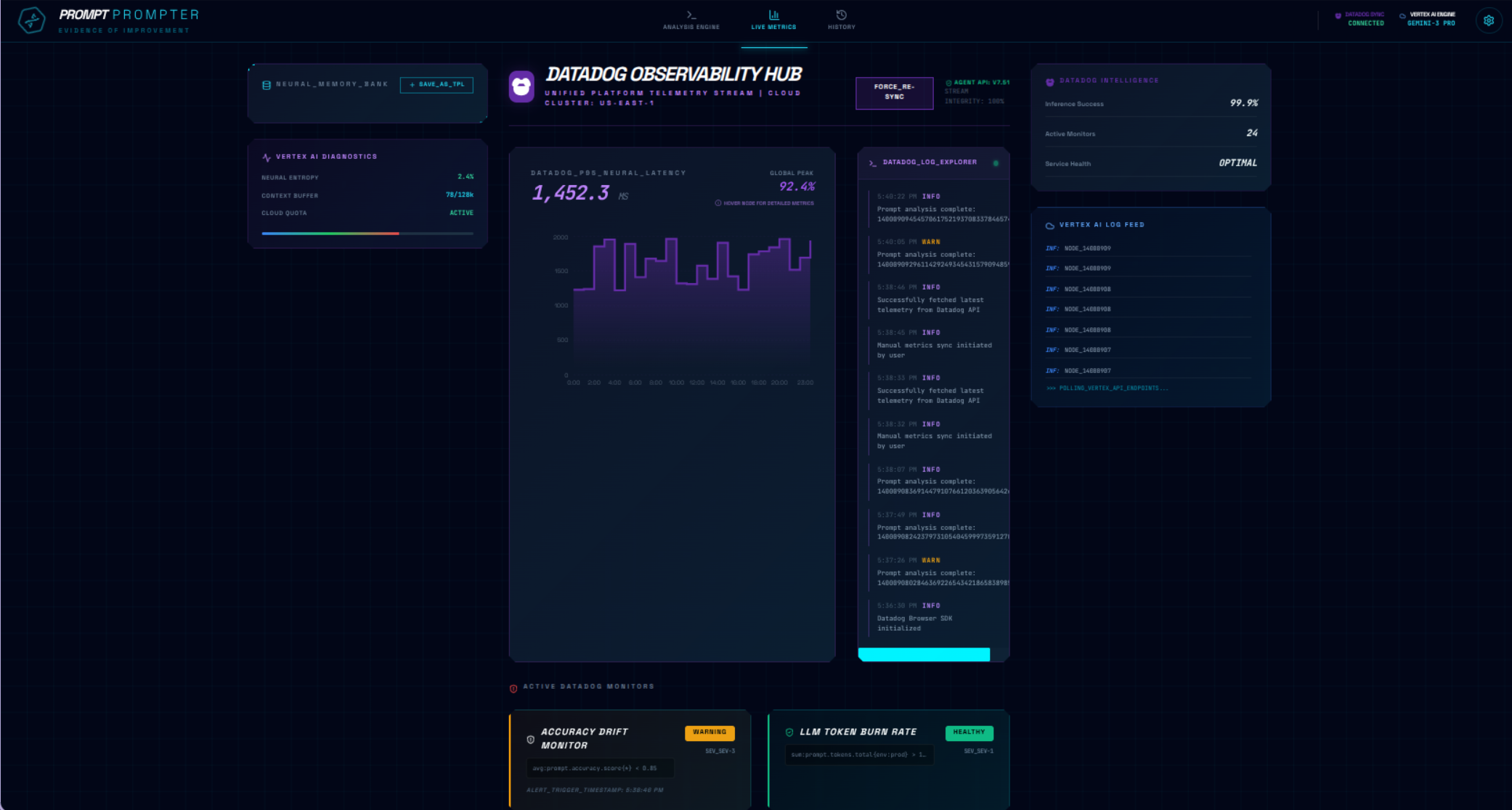Click the LLM Token Burn Rate shield-check icon
The height and width of the screenshot is (810, 1512).
pos(789,732)
